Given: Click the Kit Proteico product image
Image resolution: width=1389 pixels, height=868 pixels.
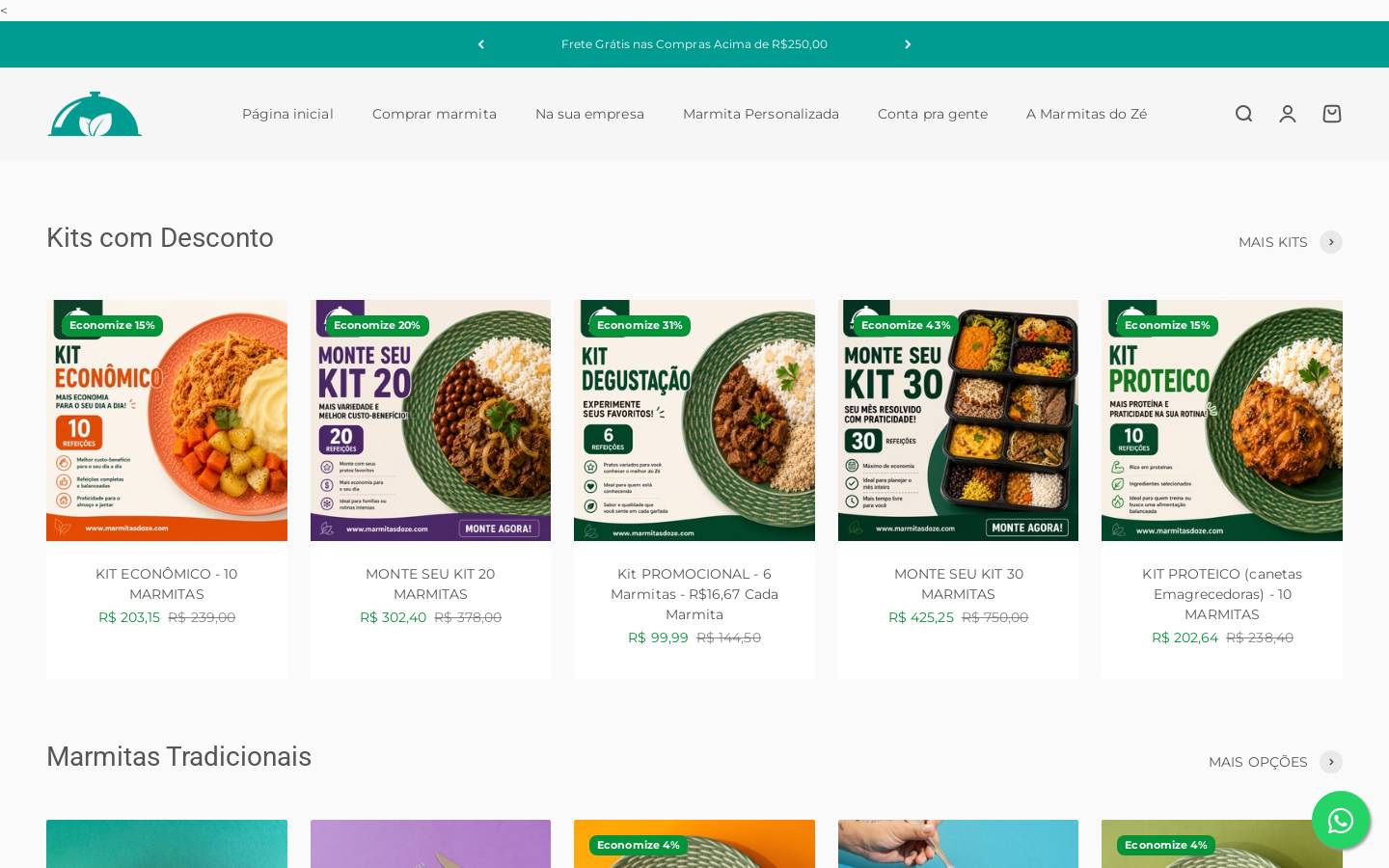Looking at the screenshot, I should coord(1222,420).
